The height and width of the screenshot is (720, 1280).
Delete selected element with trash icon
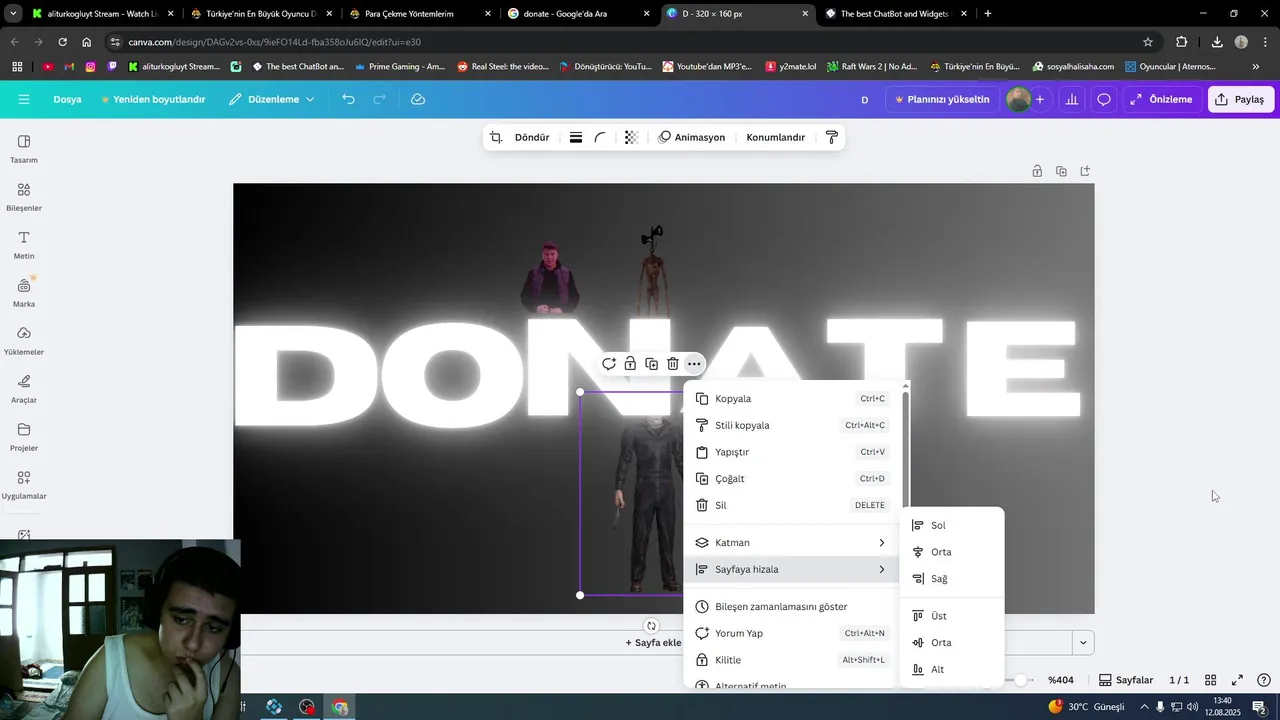tap(673, 364)
